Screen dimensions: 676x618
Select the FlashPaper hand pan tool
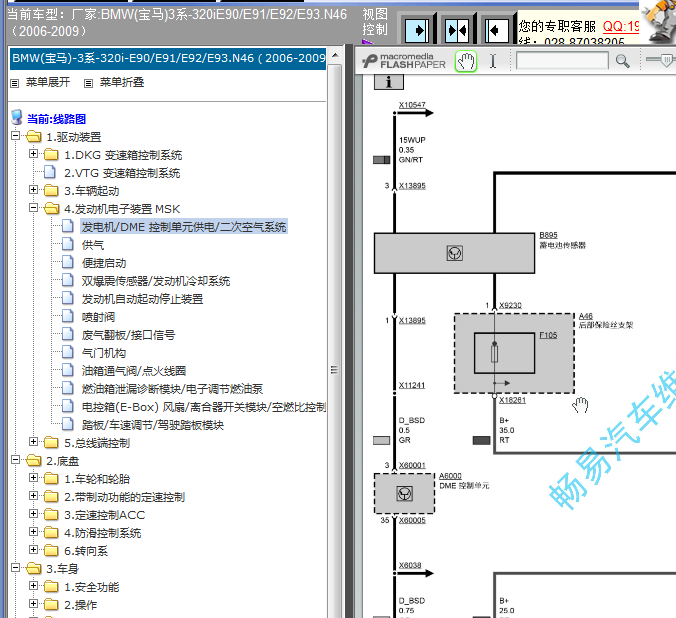tap(466, 61)
